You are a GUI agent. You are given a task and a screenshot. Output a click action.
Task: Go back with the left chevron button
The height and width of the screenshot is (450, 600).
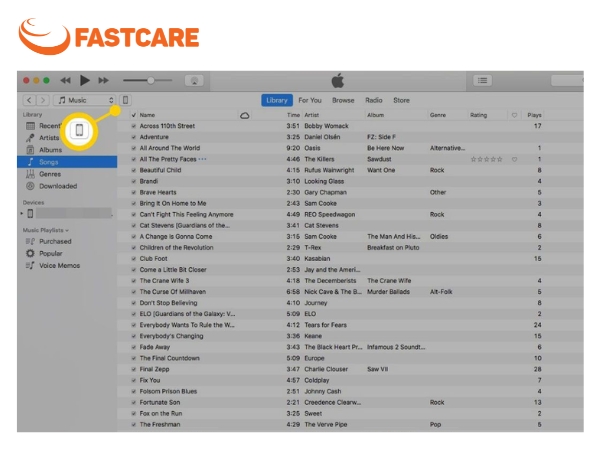coord(29,100)
